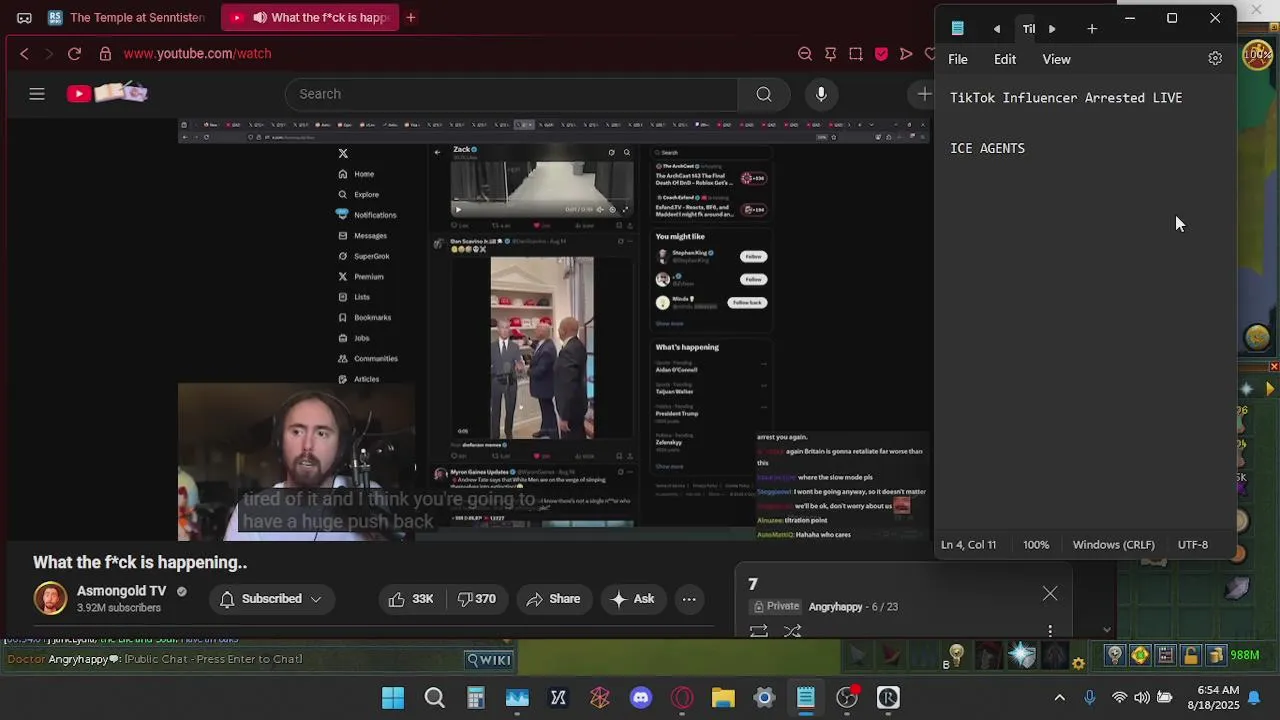
Task: Click the 100% run energy orb
Action: click(1257, 55)
